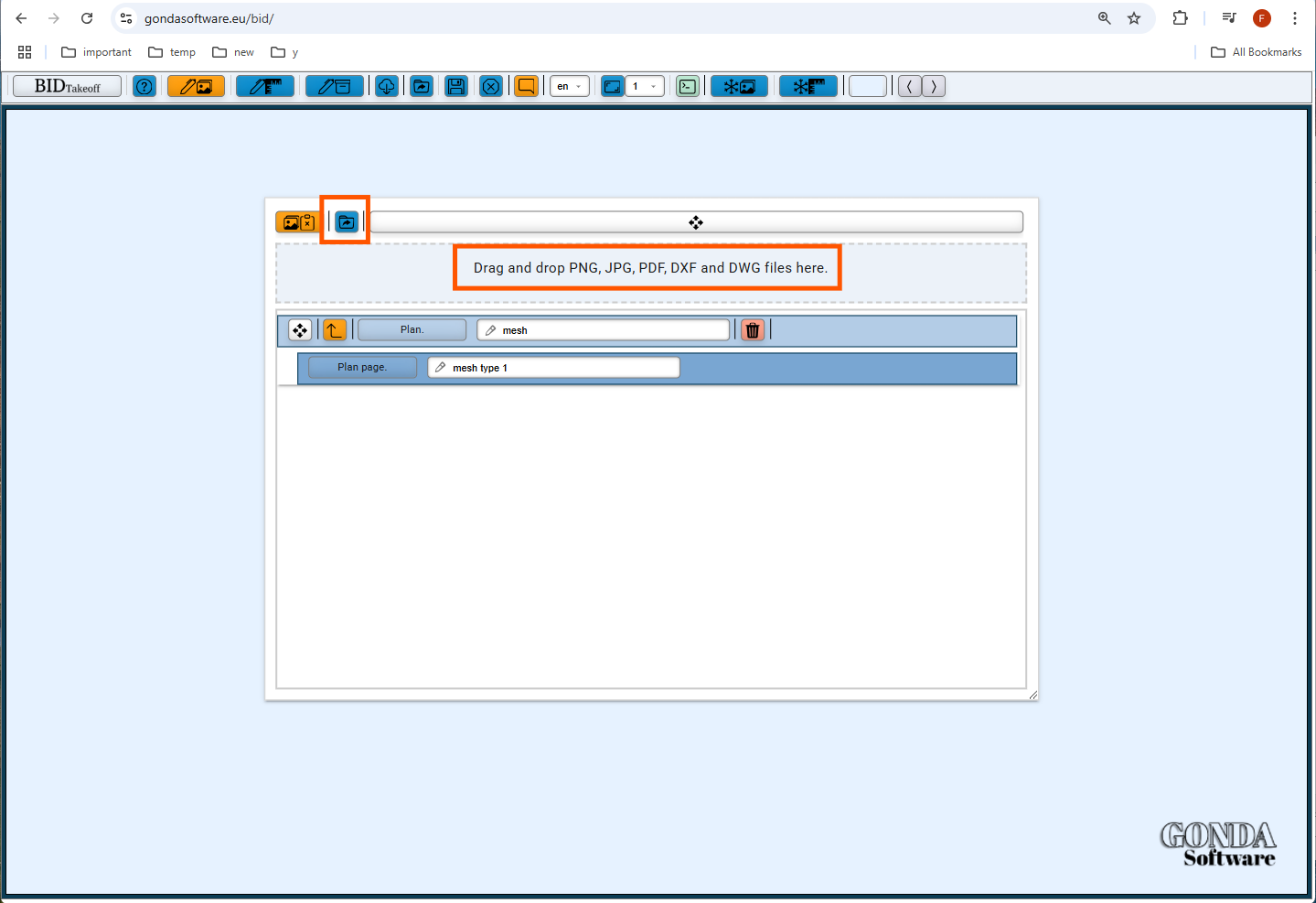Image resolution: width=1316 pixels, height=903 pixels.
Task: Click the left bracket previous button
Action: coord(910,86)
